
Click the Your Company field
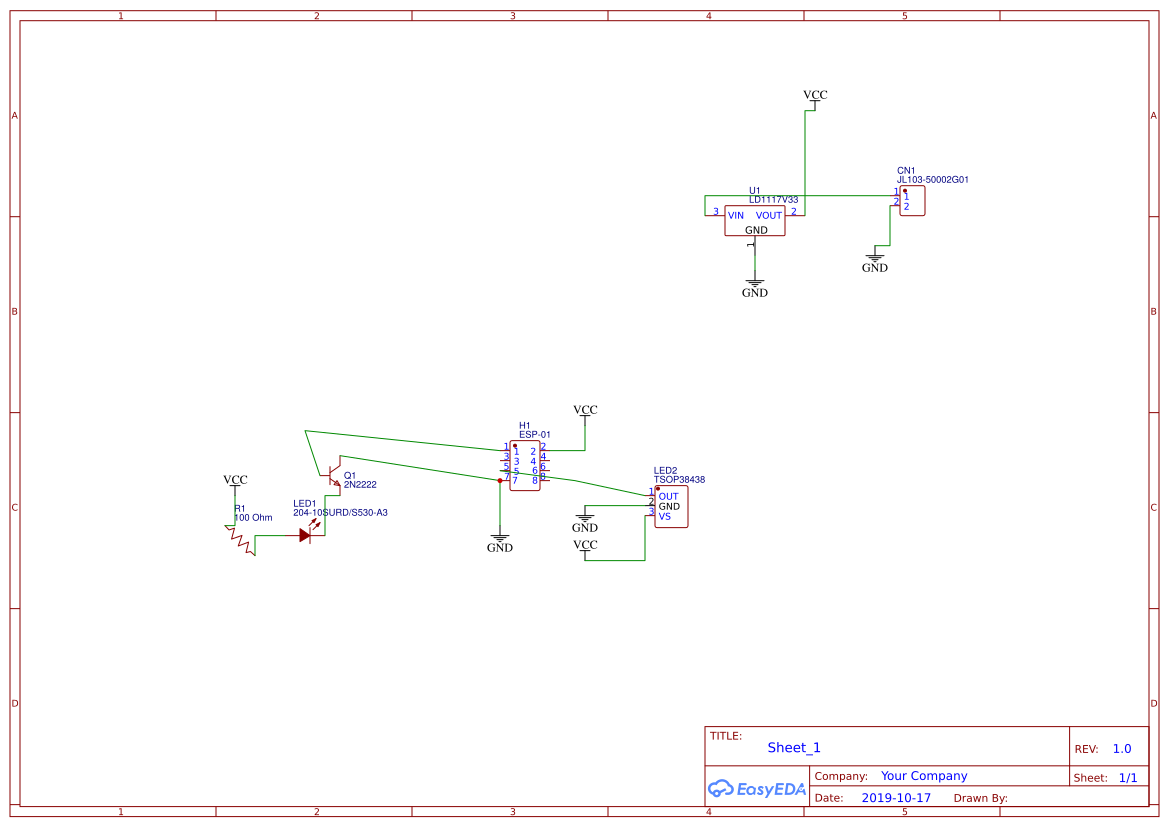click(x=923, y=775)
